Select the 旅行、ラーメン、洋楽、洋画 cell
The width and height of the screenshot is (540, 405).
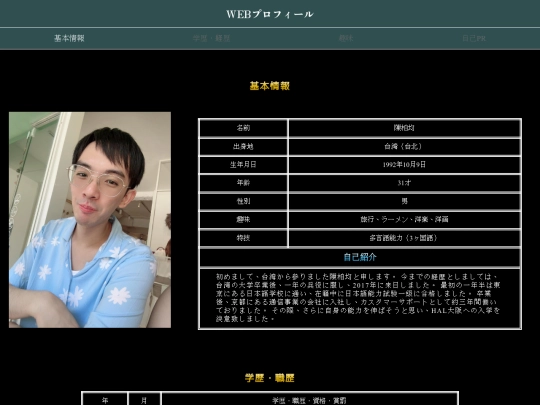404,219
